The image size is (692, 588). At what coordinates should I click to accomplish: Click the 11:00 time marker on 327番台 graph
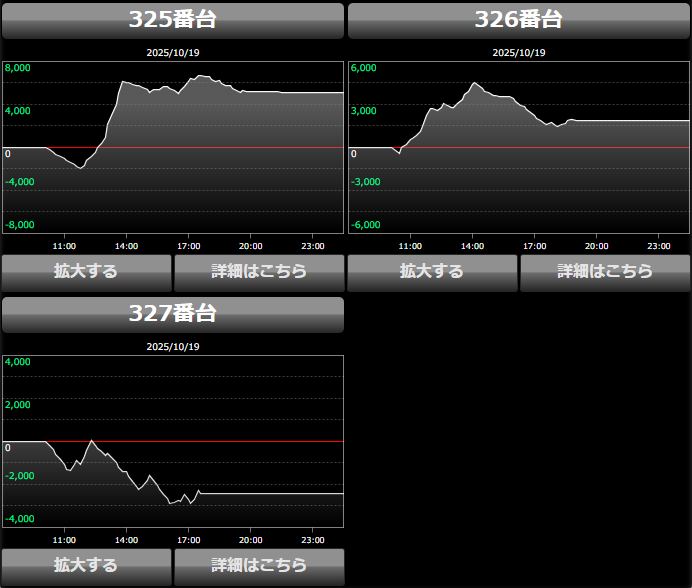click(64, 540)
